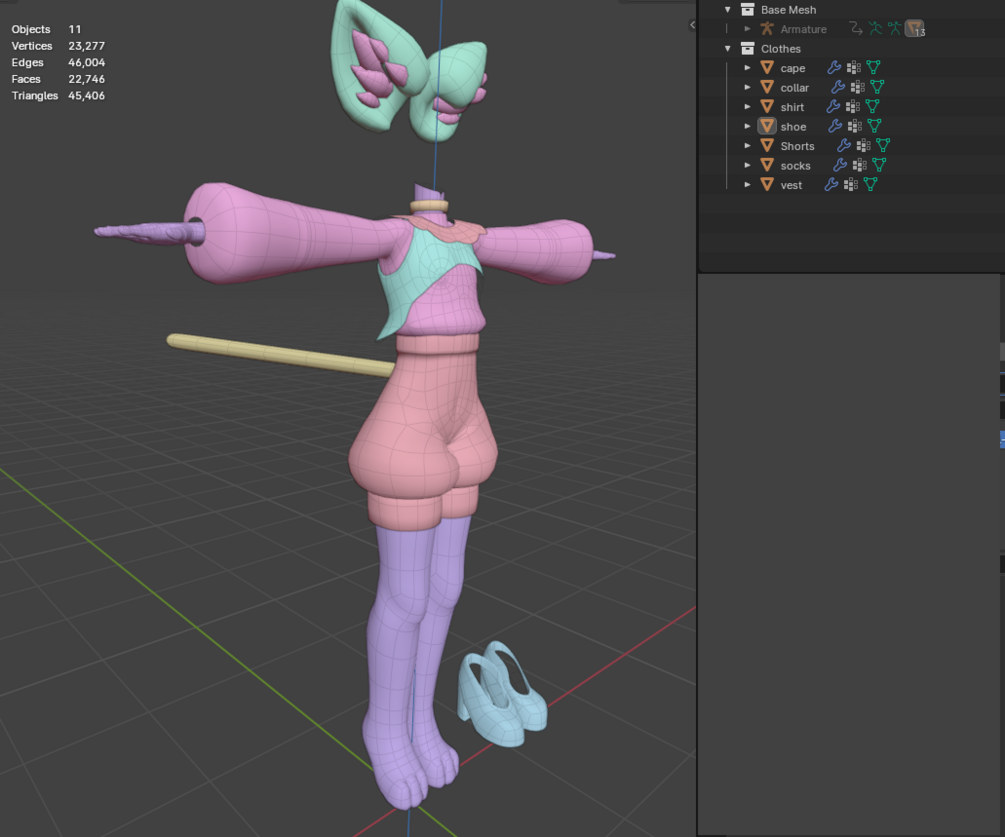
Task: Click green mesh data icon on vest row
Action: pos(870,185)
